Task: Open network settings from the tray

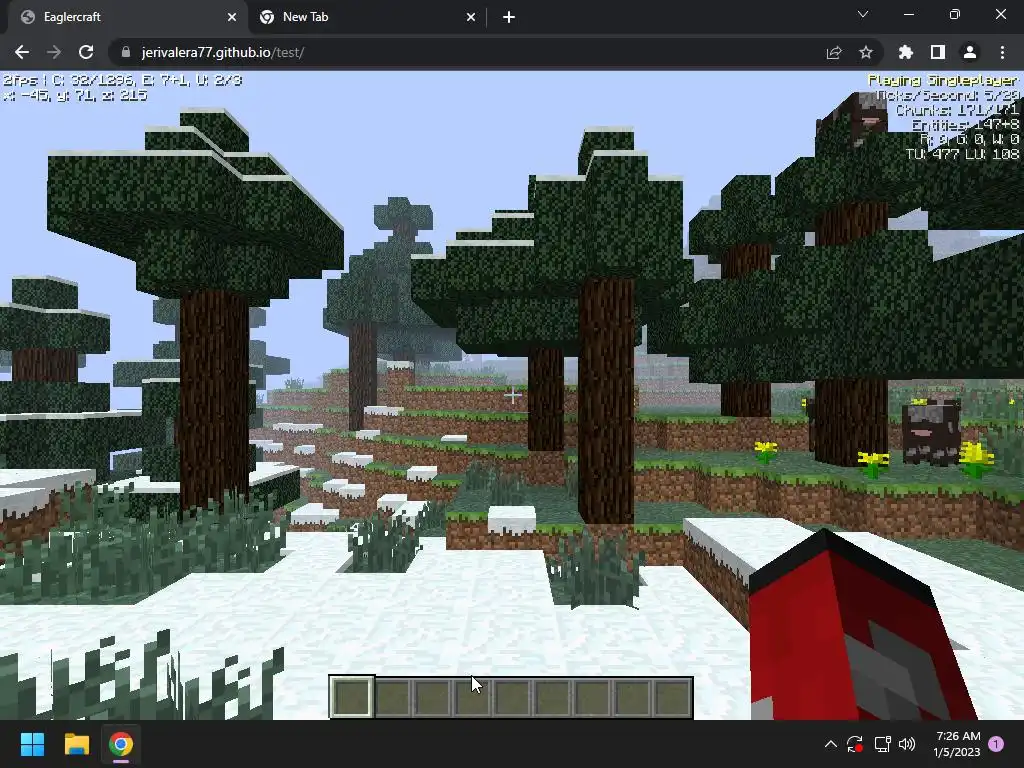Action: [882, 744]
